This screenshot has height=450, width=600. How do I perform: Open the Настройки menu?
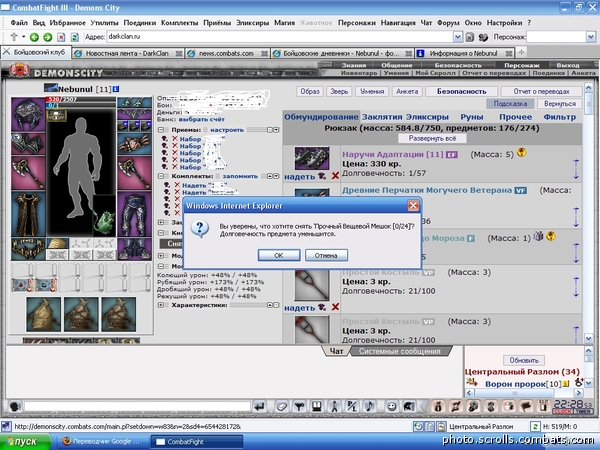pos(504,23)
